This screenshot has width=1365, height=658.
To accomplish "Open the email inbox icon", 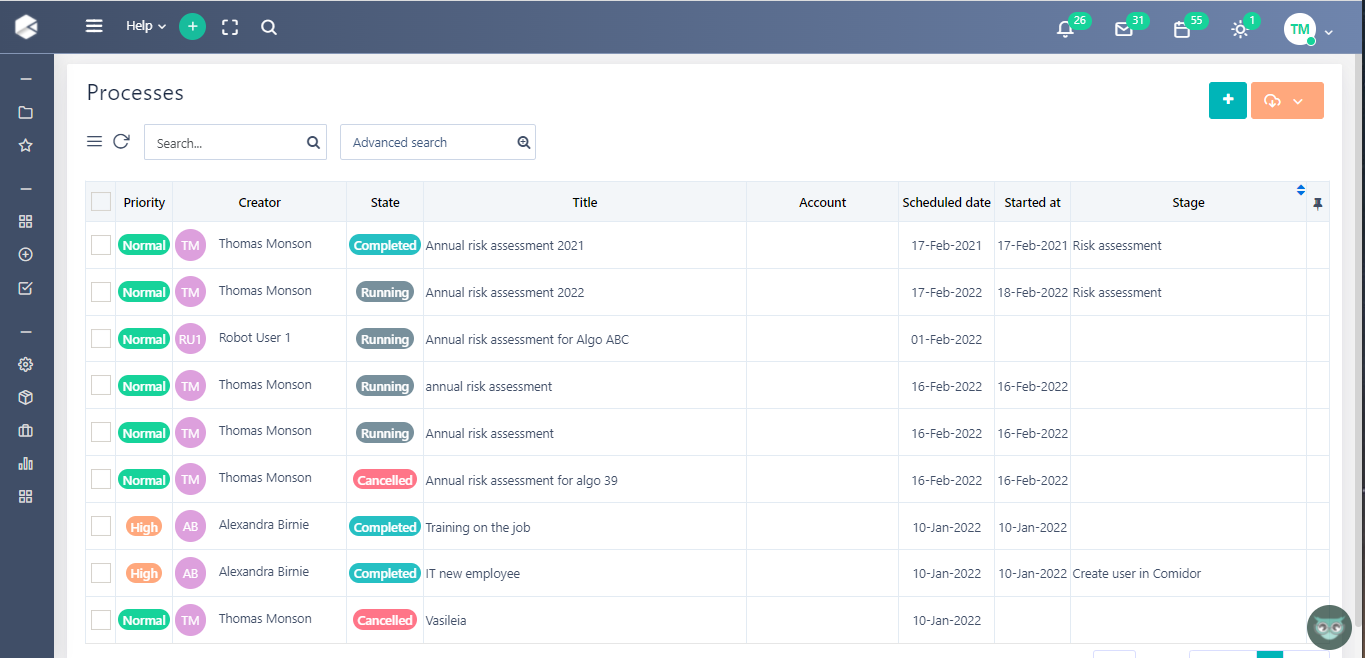I will (x=1123, y=29).
